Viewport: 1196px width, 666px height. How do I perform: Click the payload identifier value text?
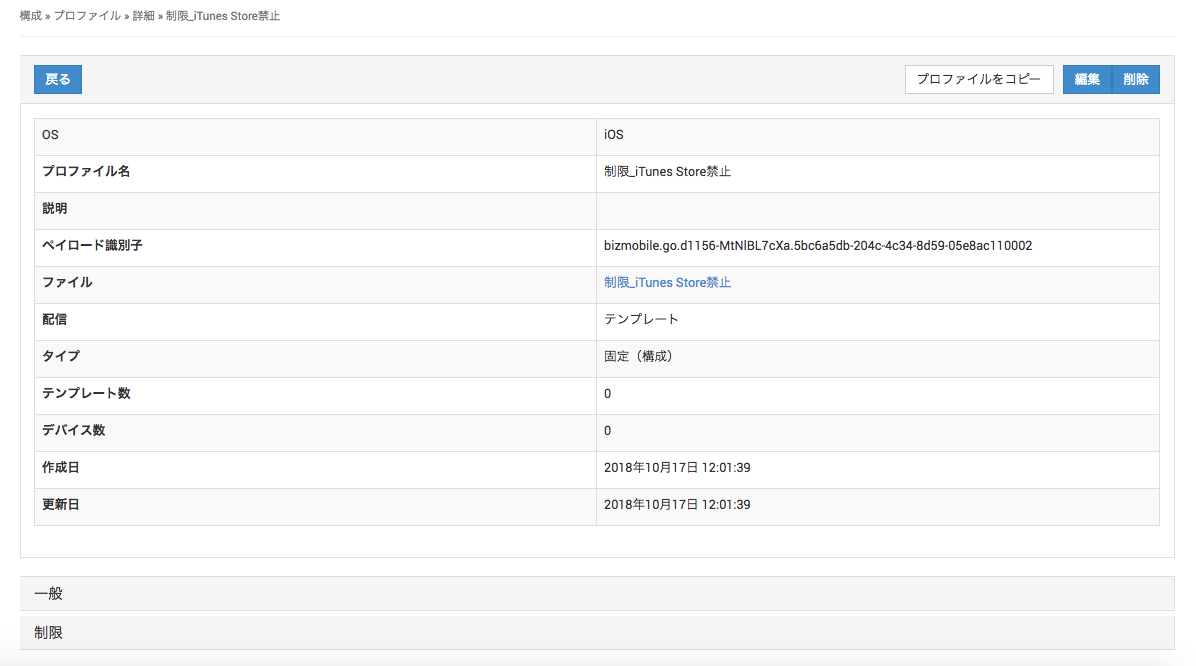tap(817, 246)
